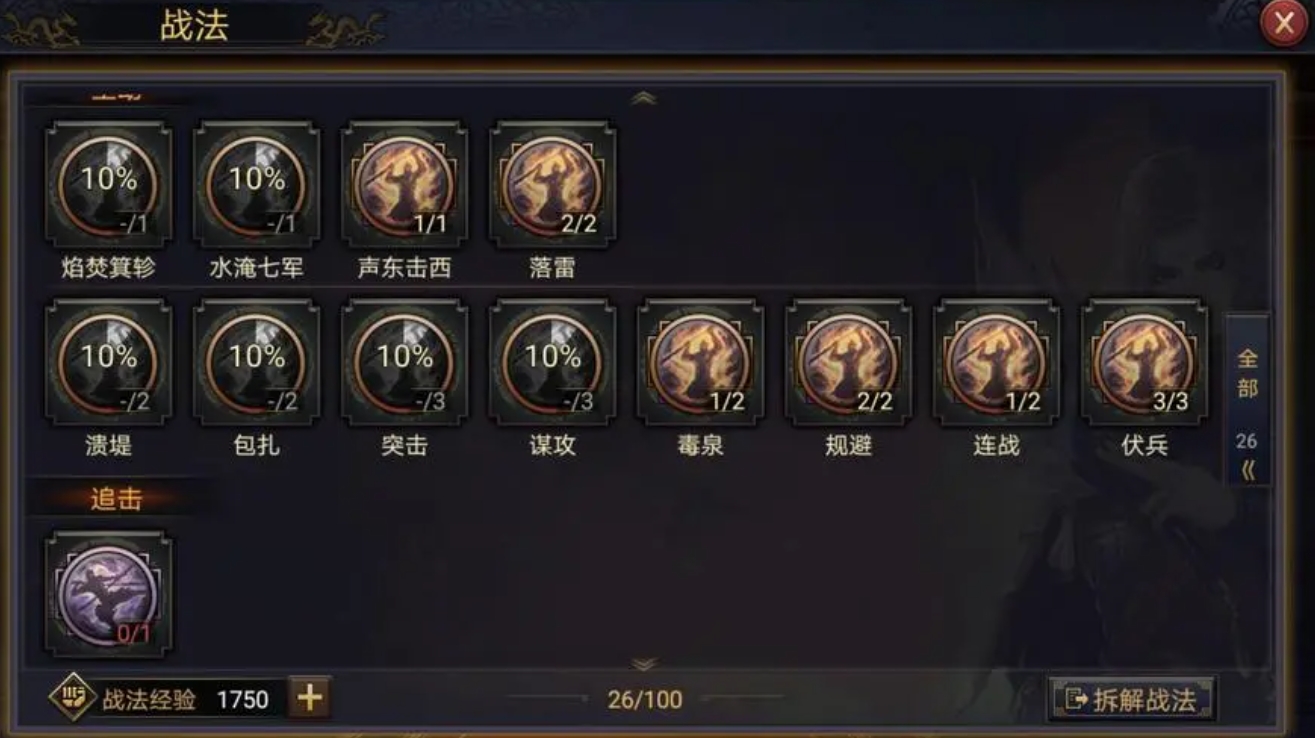Select the 溃堤 tactic icon
Image resolution: width=1315 pixels, height=738 pixels.
click(x=108, y=362)
